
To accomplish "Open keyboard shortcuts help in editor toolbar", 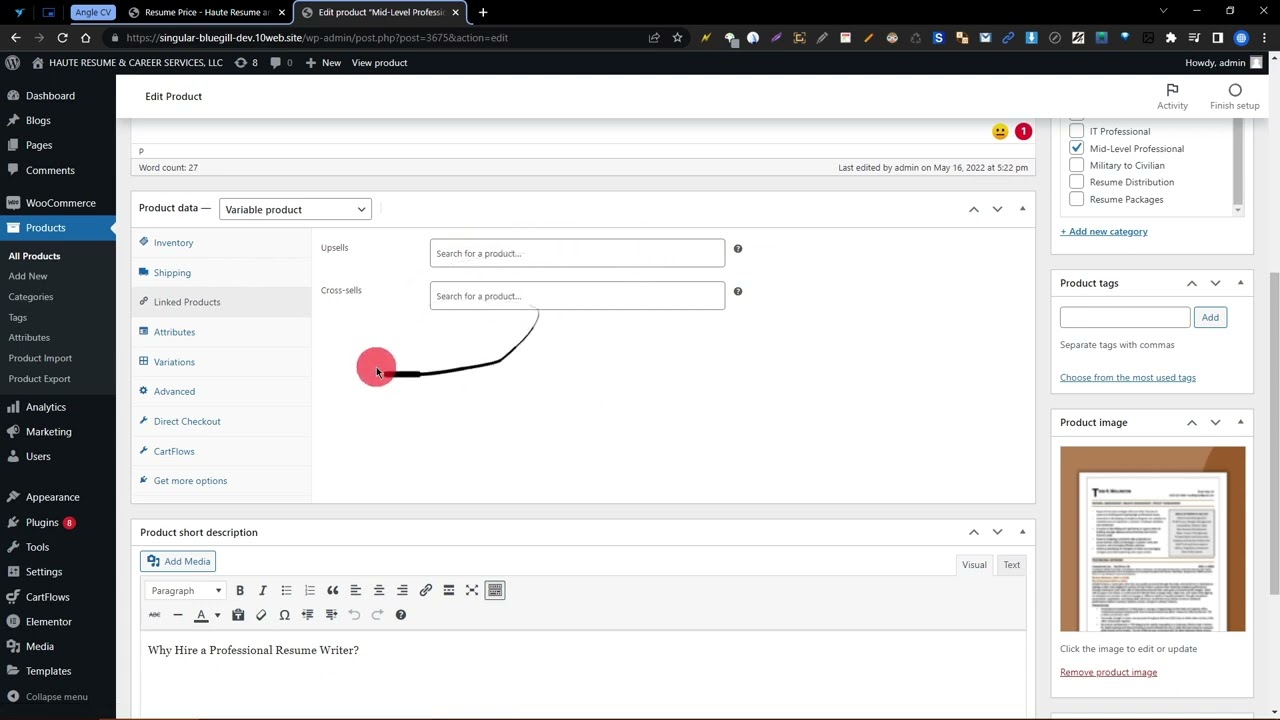I will [401, 615].
